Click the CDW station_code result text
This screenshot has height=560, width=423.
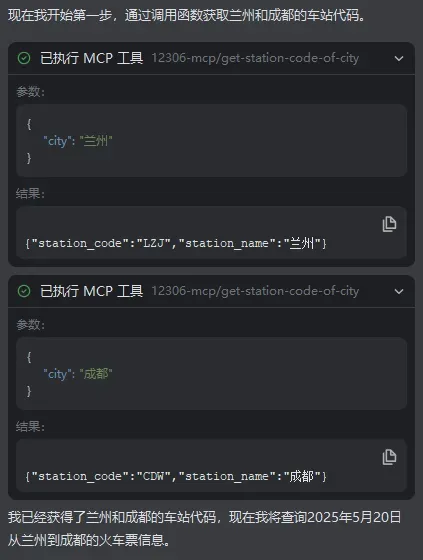(x=176, y=476)
